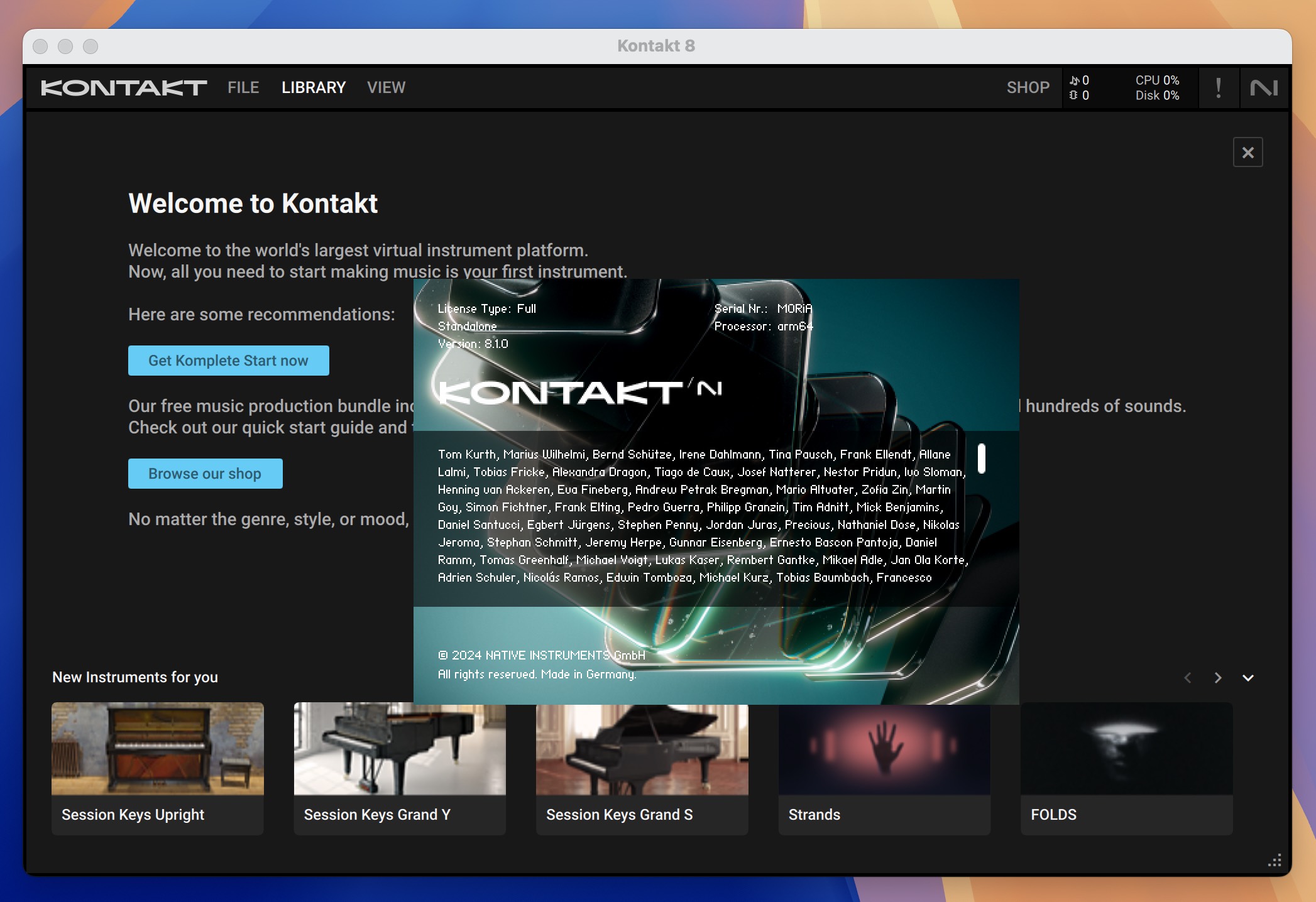
Task: Click the voice count note icon
Action: 1074,80
